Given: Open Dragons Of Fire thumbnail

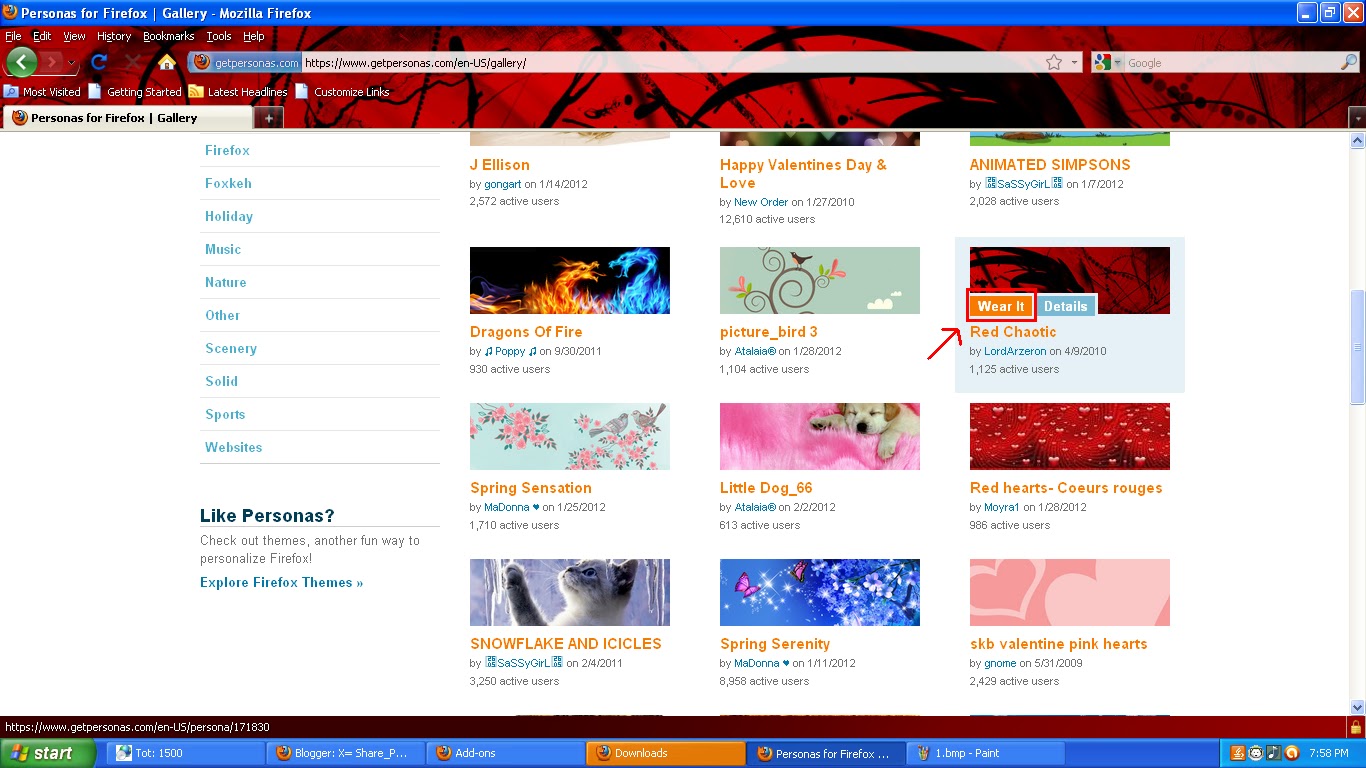Looking at the screenshot, I should 570,280.
